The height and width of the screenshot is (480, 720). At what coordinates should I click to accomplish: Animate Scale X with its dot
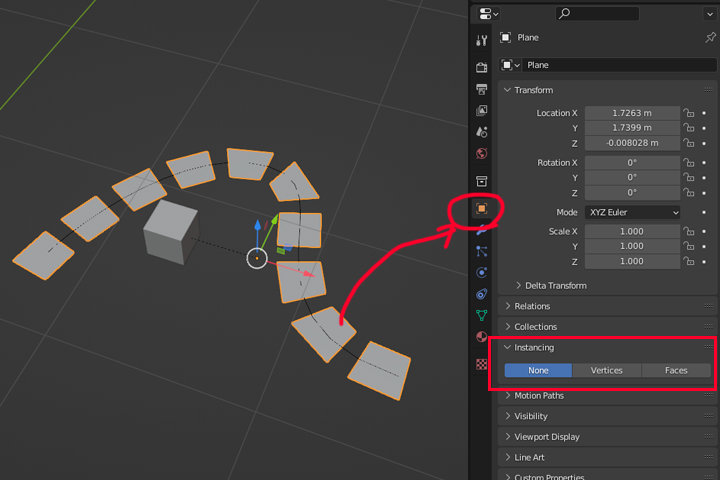(x=704, y=232)
